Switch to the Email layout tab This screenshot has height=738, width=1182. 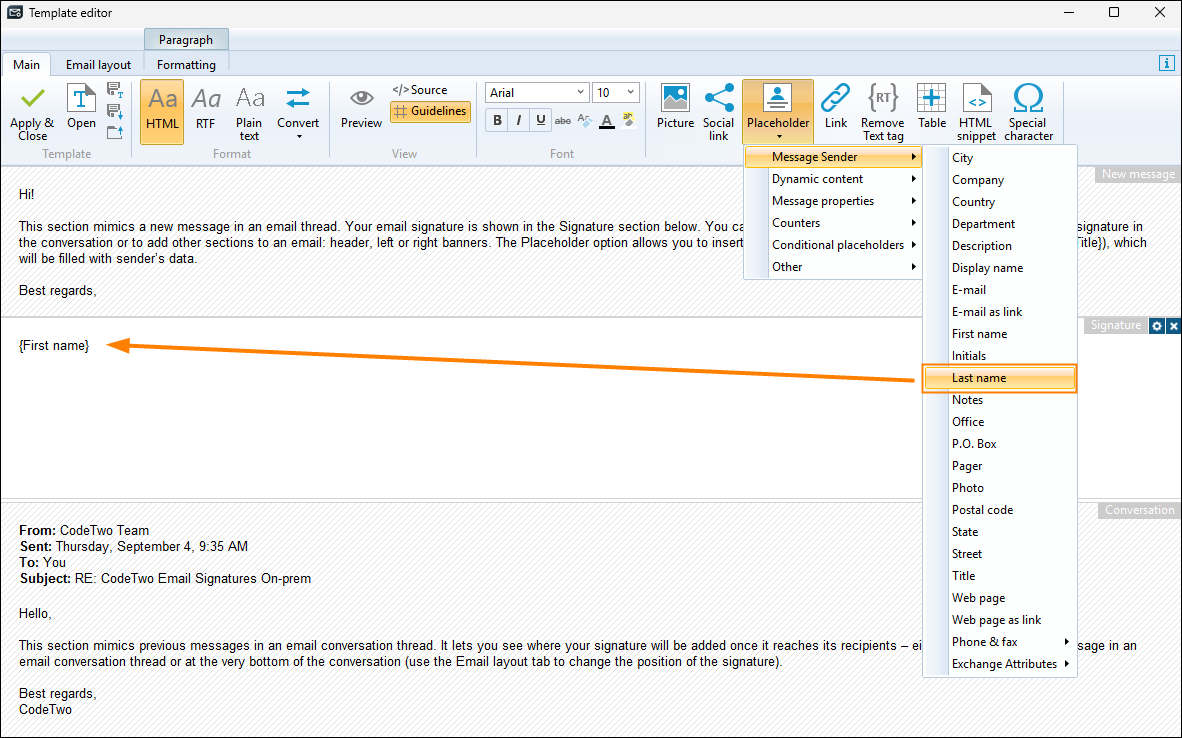click(98, 65)
